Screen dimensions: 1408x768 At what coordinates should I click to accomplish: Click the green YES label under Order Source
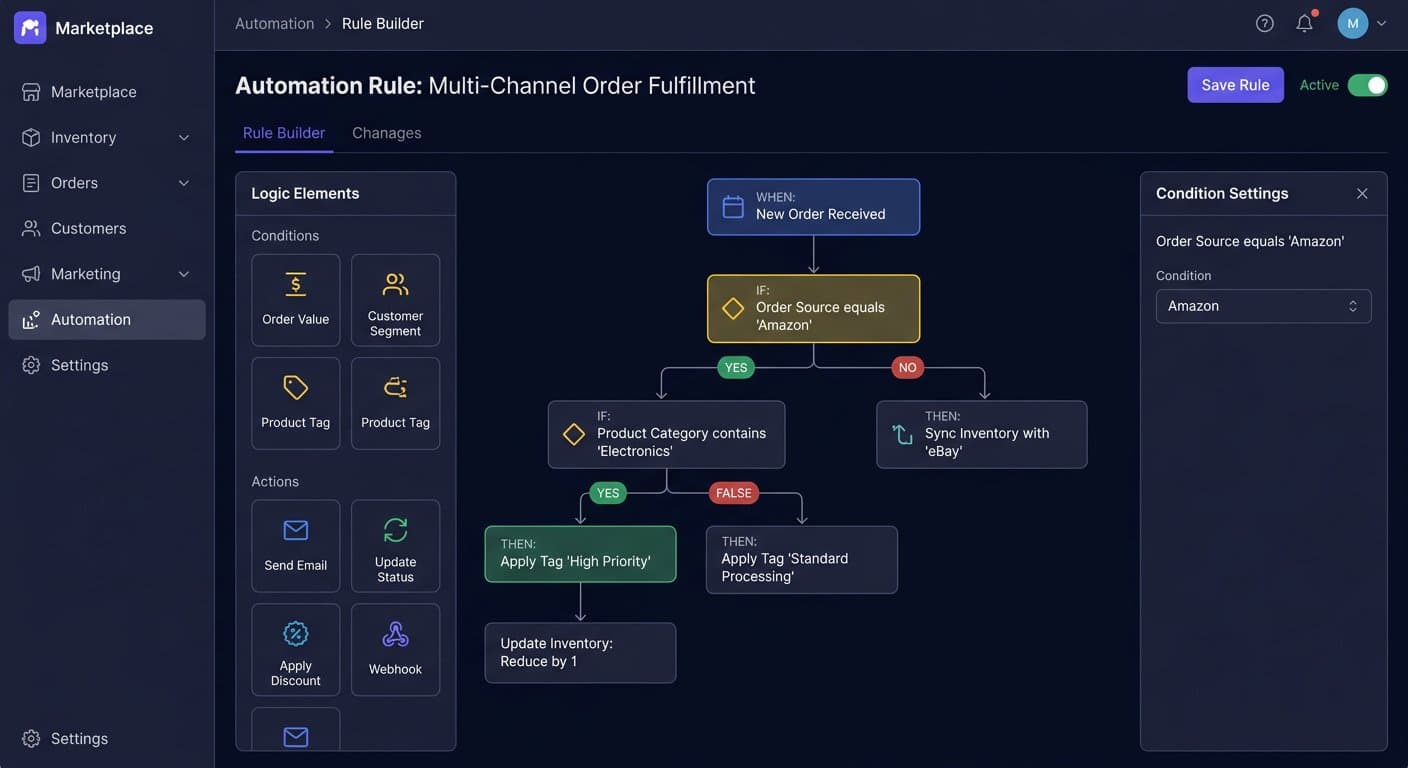(736, 367)
